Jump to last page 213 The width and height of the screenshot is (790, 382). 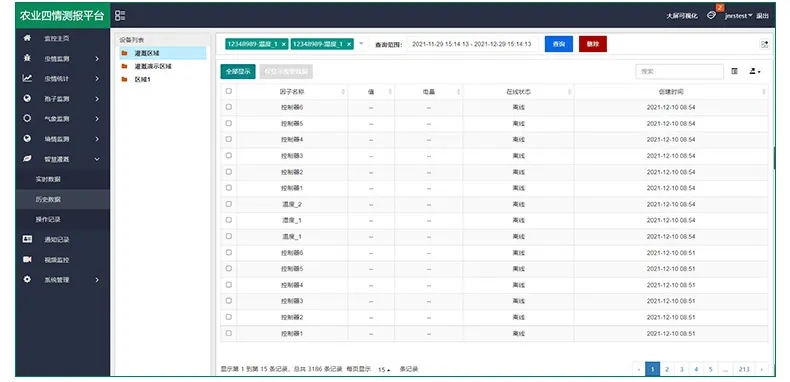[x=744, y=369]
